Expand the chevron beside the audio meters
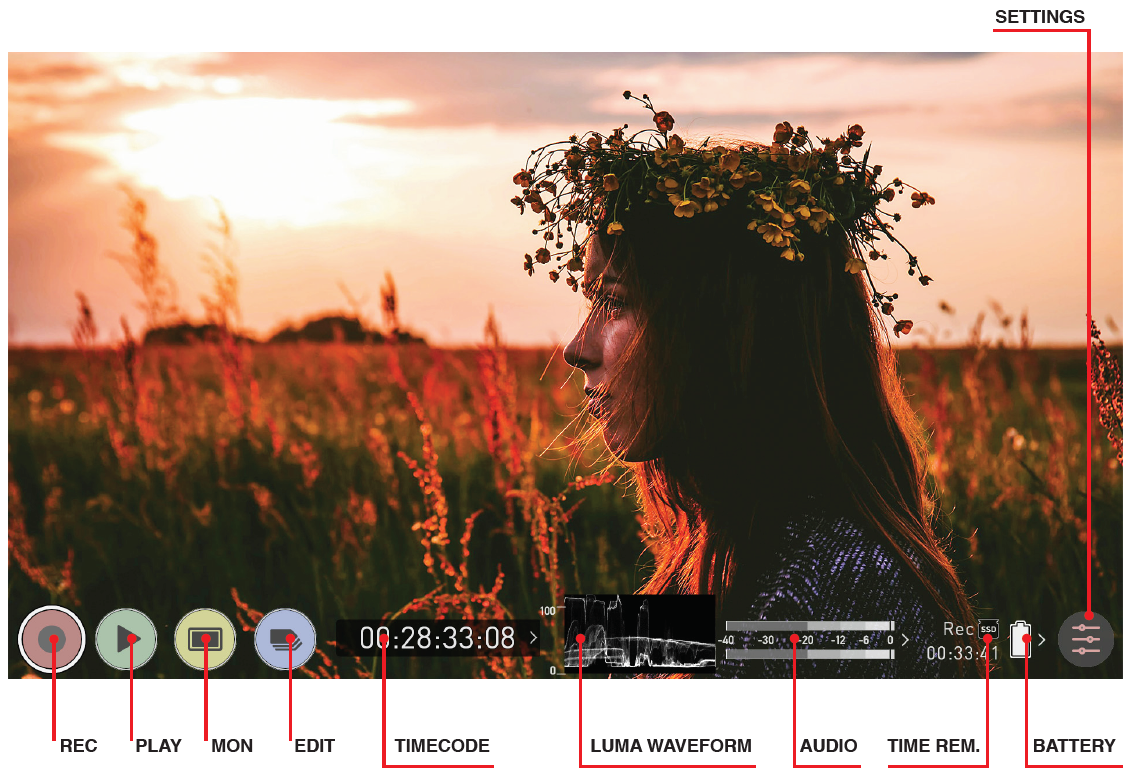The height and width of the screenshot is (775, 1134). 905,639
